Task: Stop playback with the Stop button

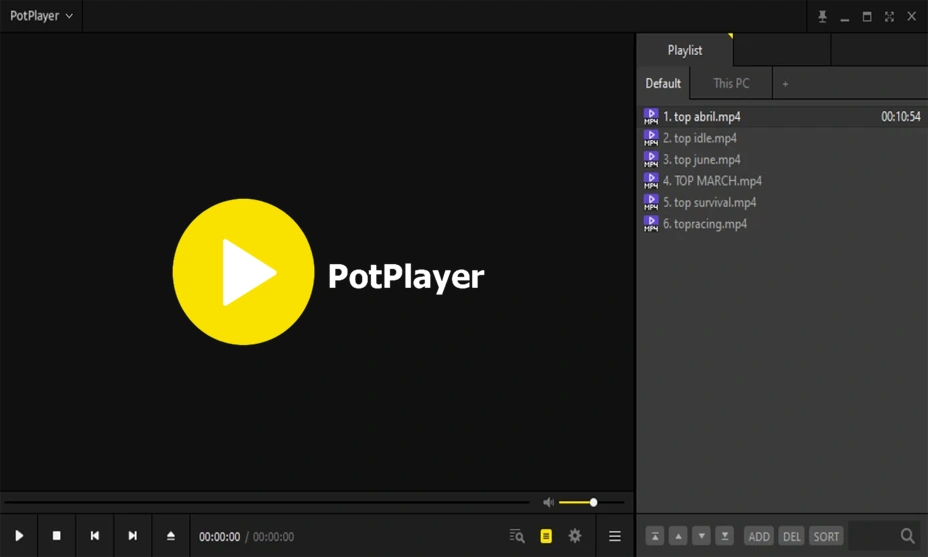Action: click(x=57, y=536)
